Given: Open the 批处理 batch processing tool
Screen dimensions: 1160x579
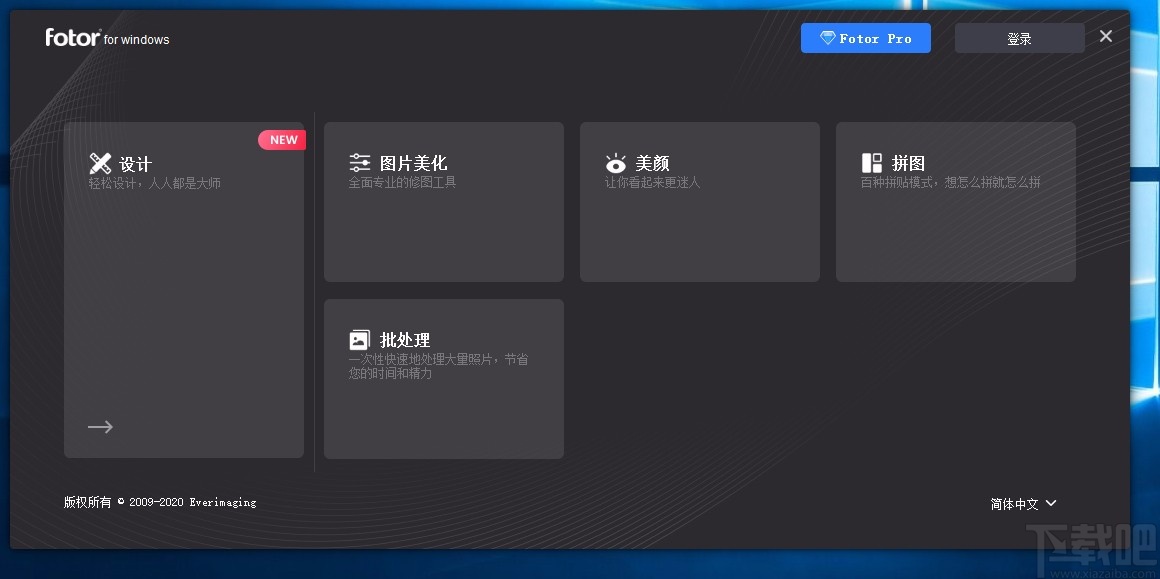Looking at the screenshot, I should [x=443, y=378].
